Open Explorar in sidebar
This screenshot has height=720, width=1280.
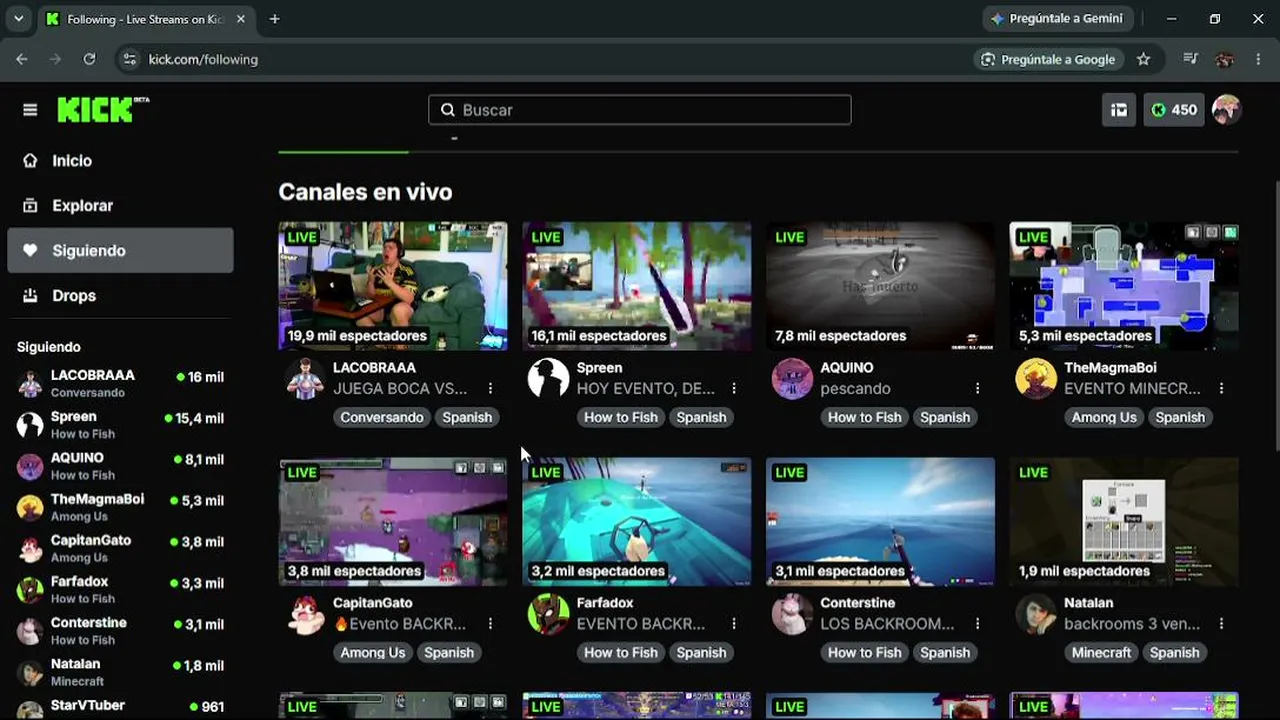click(x=120, y=205)
